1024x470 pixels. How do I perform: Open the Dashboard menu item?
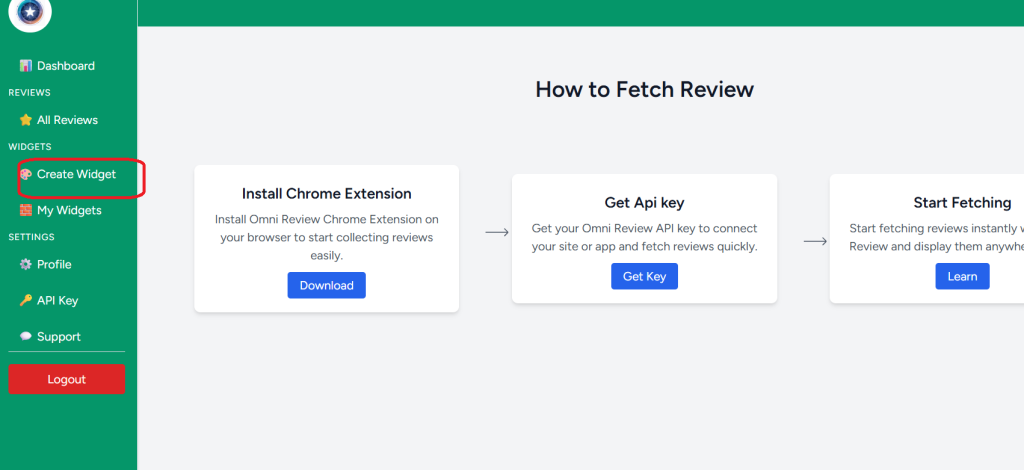[66, 66]
